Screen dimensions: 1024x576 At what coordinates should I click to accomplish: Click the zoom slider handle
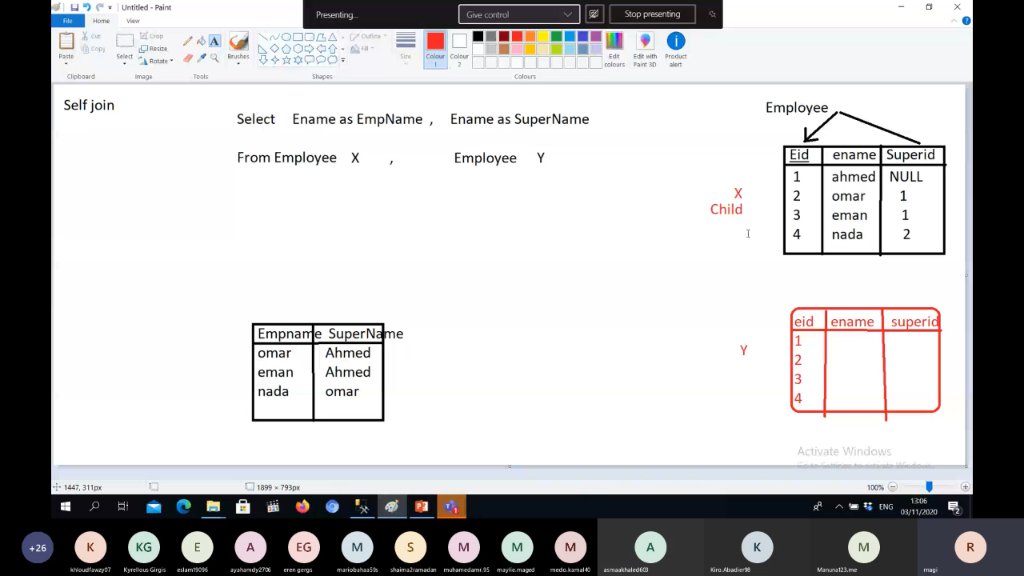(x=929, y=487)
